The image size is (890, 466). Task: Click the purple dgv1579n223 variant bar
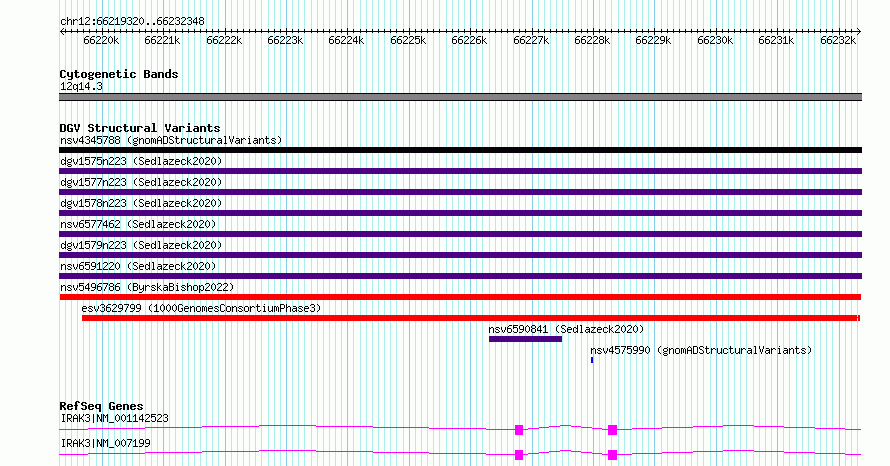[460, 255]
